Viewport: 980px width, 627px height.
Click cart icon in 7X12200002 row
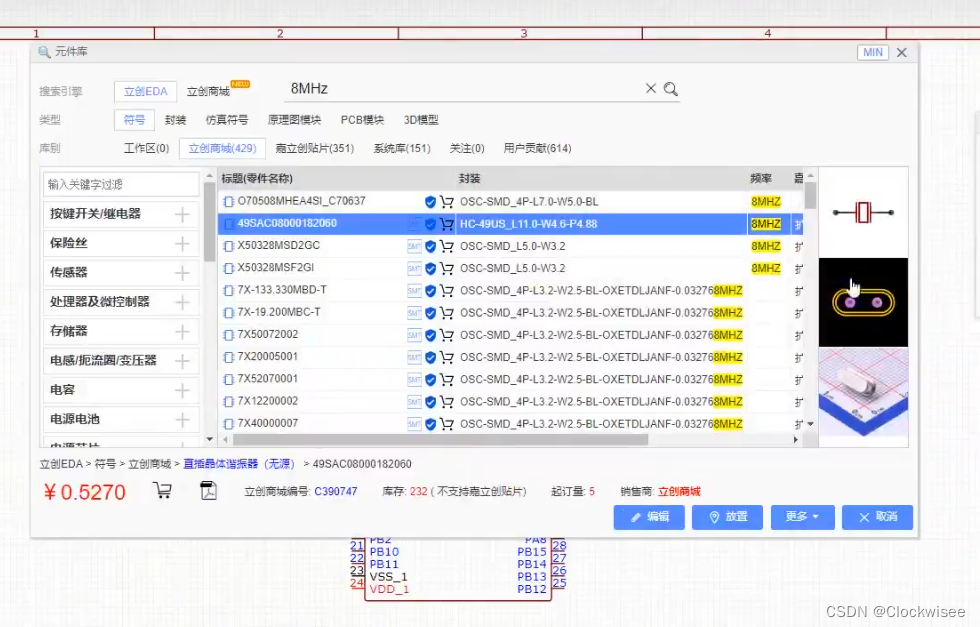(x=446, y=402)
